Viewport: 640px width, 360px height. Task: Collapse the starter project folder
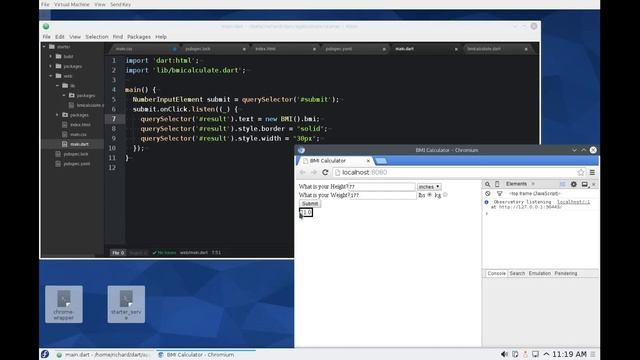pos(44,47)
